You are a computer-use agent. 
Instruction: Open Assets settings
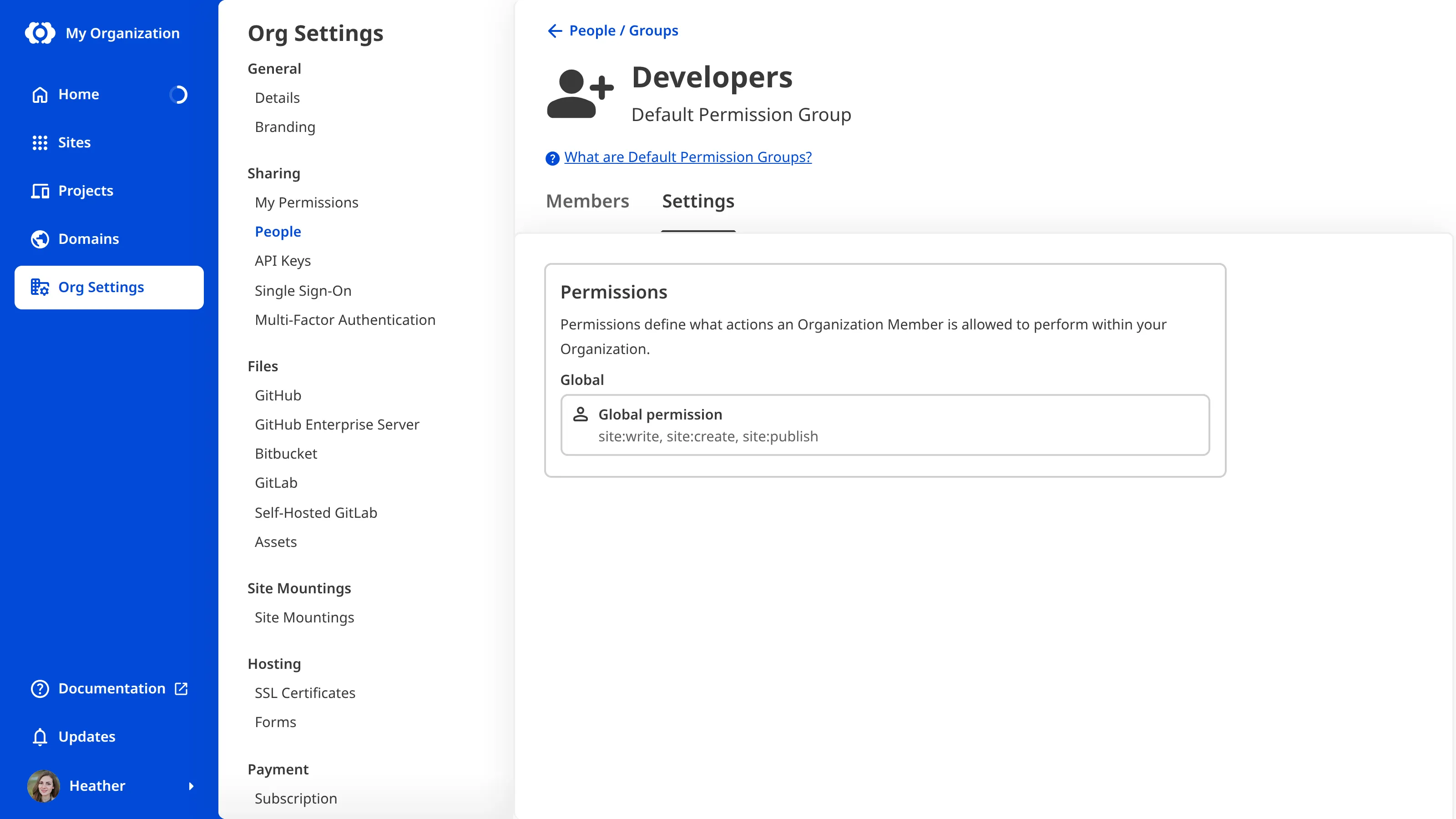click(275, 541)
